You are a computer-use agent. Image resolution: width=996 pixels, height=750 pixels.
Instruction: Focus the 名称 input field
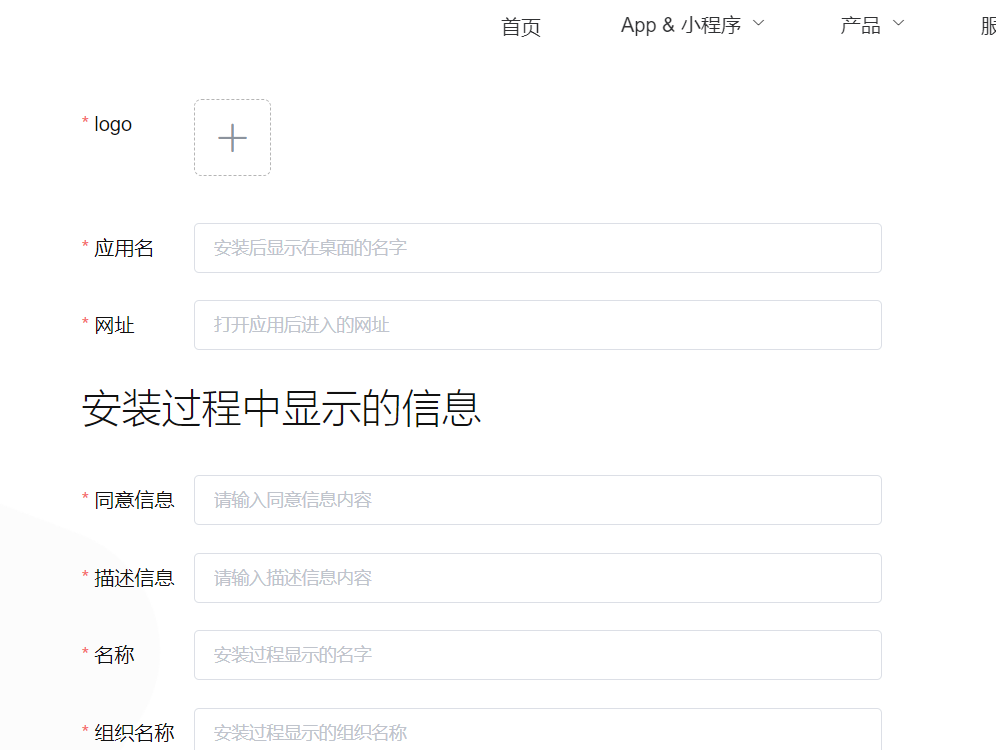tap(537, 655)
